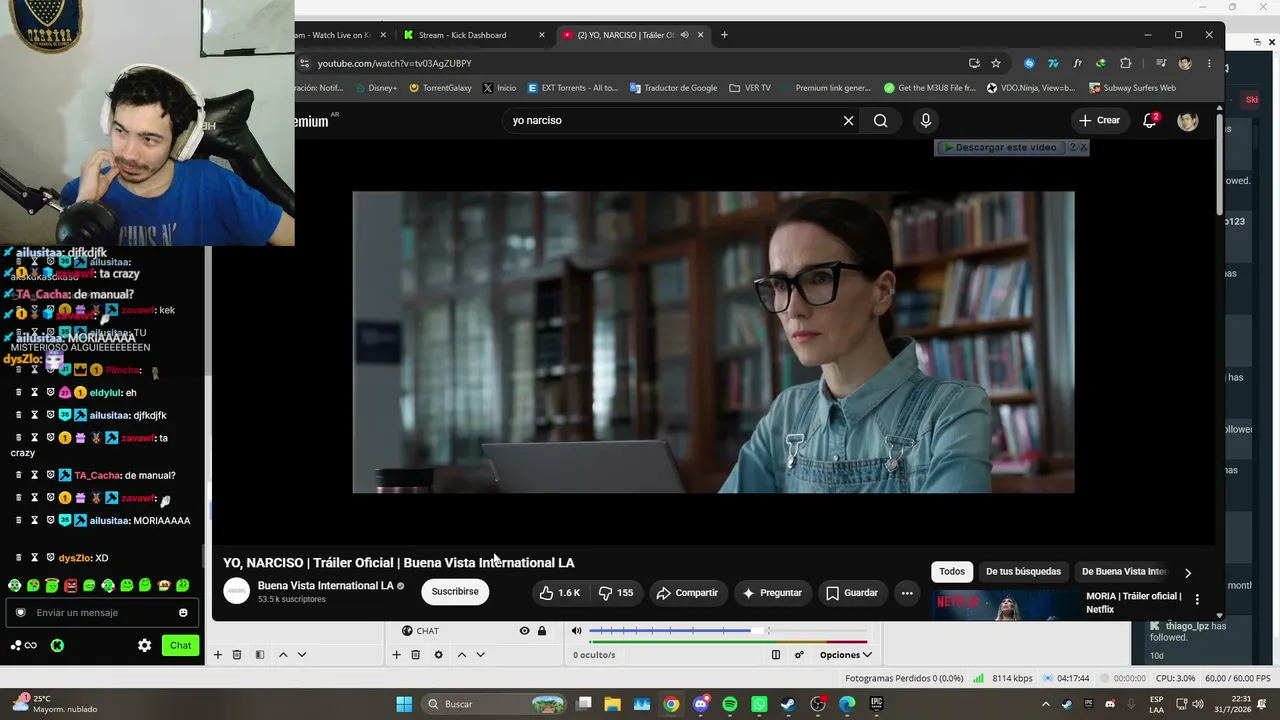The height and width of the screenshot is (720, 1280).
Task: Open the Disney+ bookmark
Action: [x=374, y=88]
